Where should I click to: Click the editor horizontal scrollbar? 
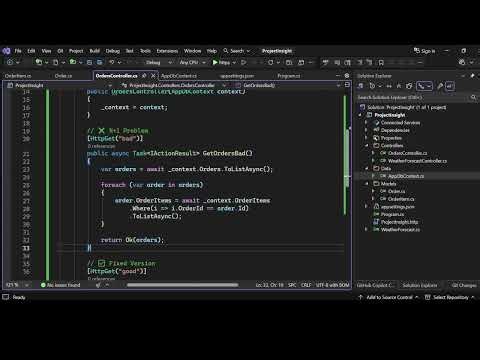182,285
